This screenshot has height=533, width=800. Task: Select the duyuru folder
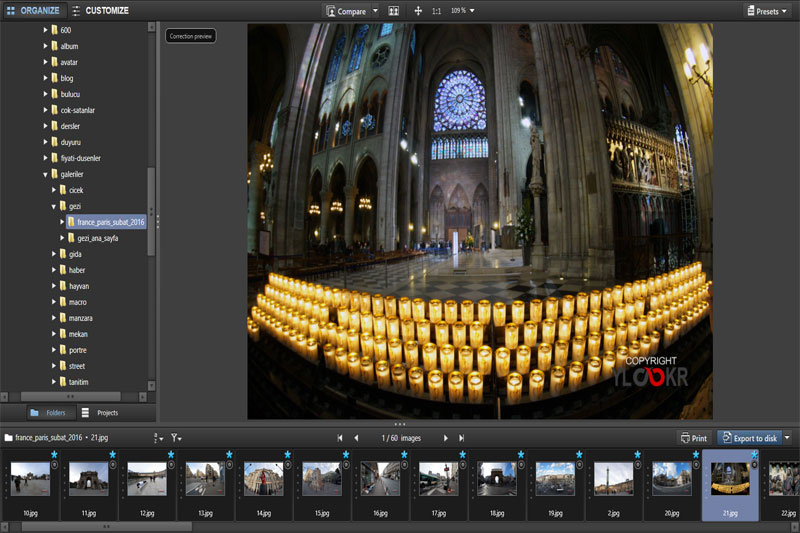point(66,142)
